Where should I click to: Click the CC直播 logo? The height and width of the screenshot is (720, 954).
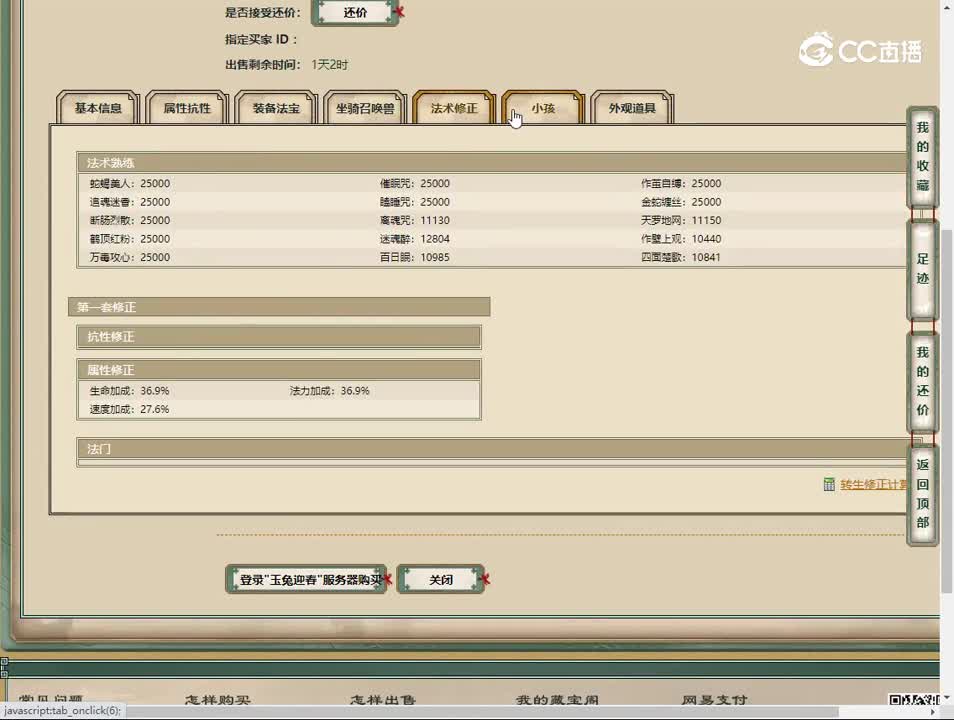pyautogui.click(x=860, y=50)
